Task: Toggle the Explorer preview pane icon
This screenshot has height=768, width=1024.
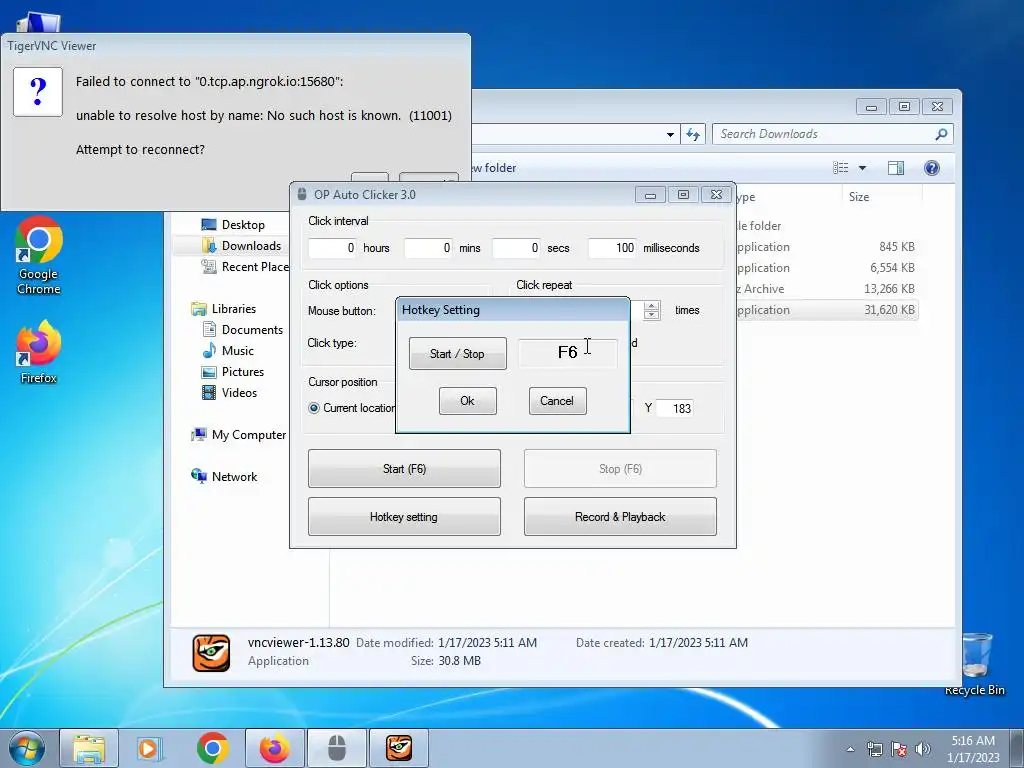Action: click(896, 168)
